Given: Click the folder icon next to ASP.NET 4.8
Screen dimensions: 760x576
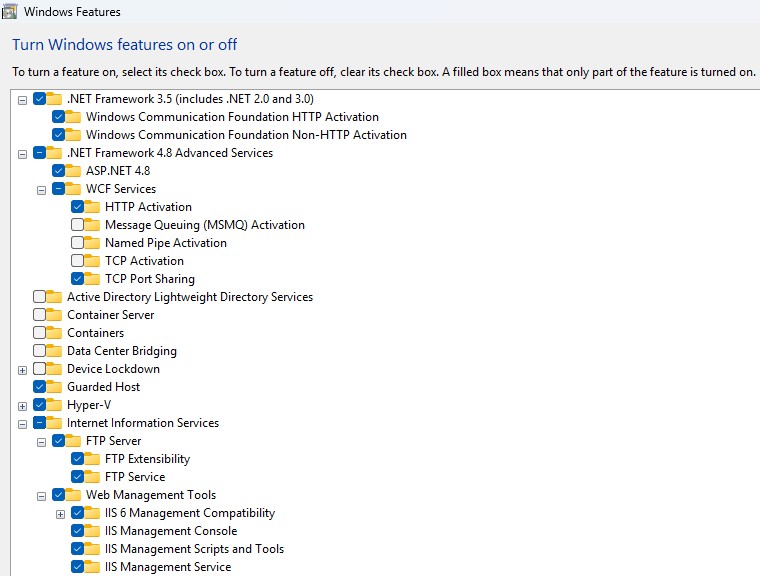Looking at the screenshot, I should coord(73,171).
